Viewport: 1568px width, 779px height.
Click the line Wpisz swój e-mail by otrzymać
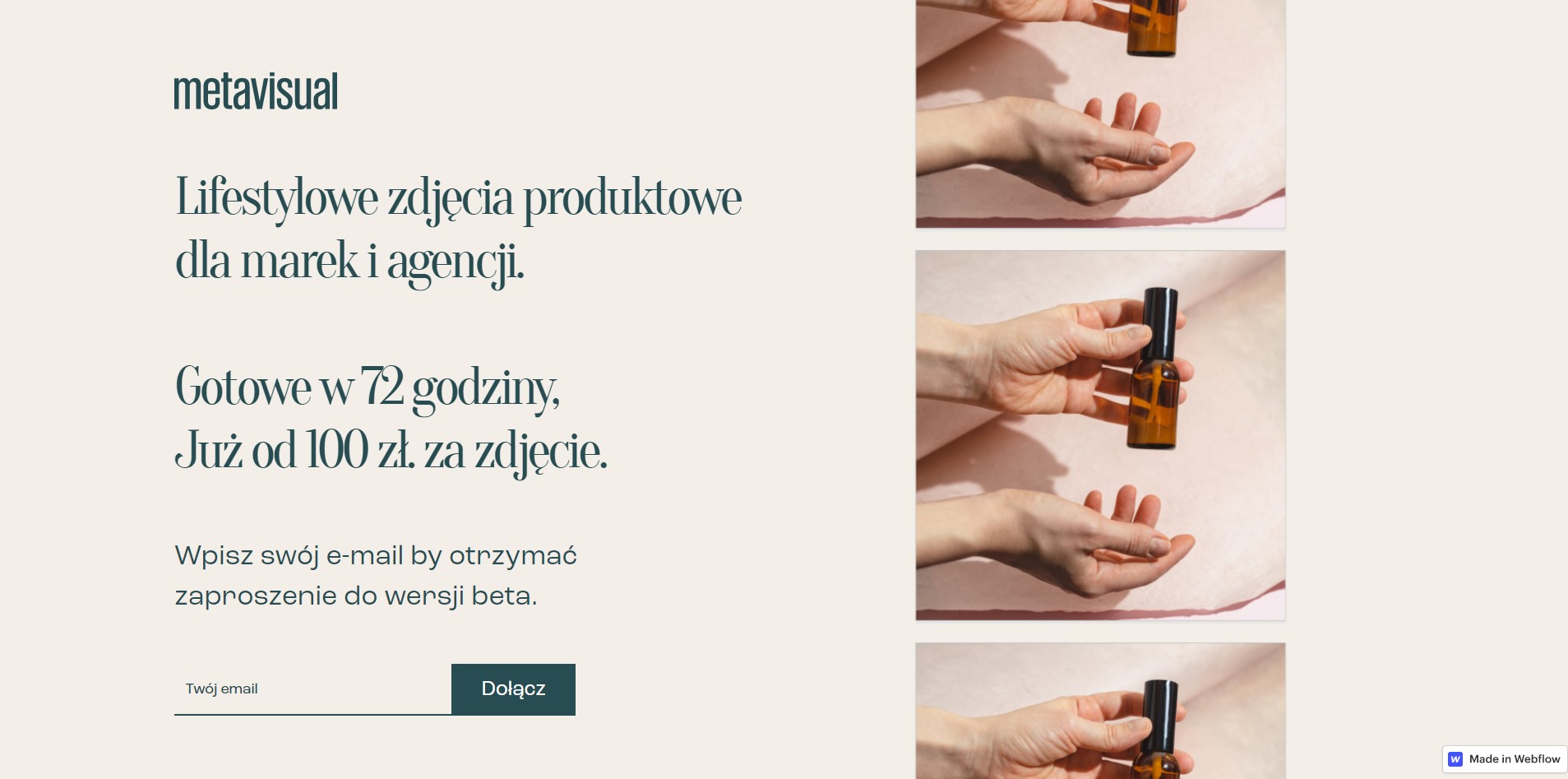click(376, 556)
